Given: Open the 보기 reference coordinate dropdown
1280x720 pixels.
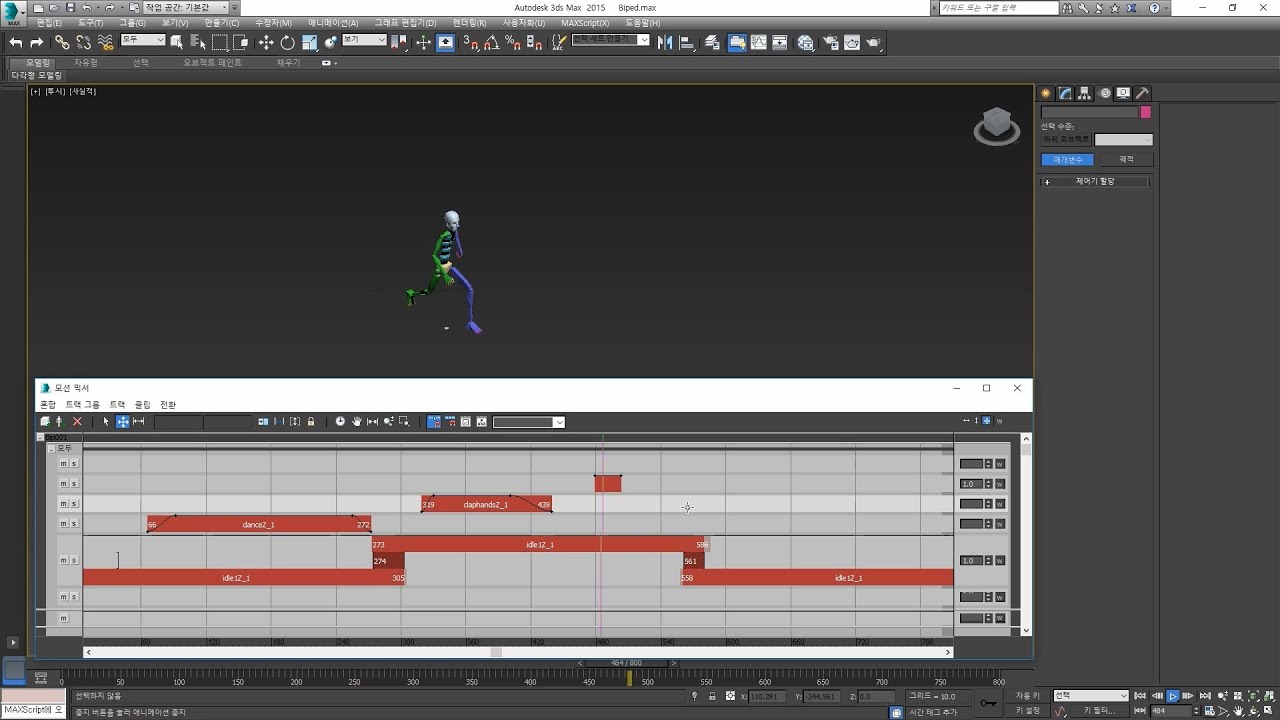Looking at the screenshot, I should pos(364,40).
